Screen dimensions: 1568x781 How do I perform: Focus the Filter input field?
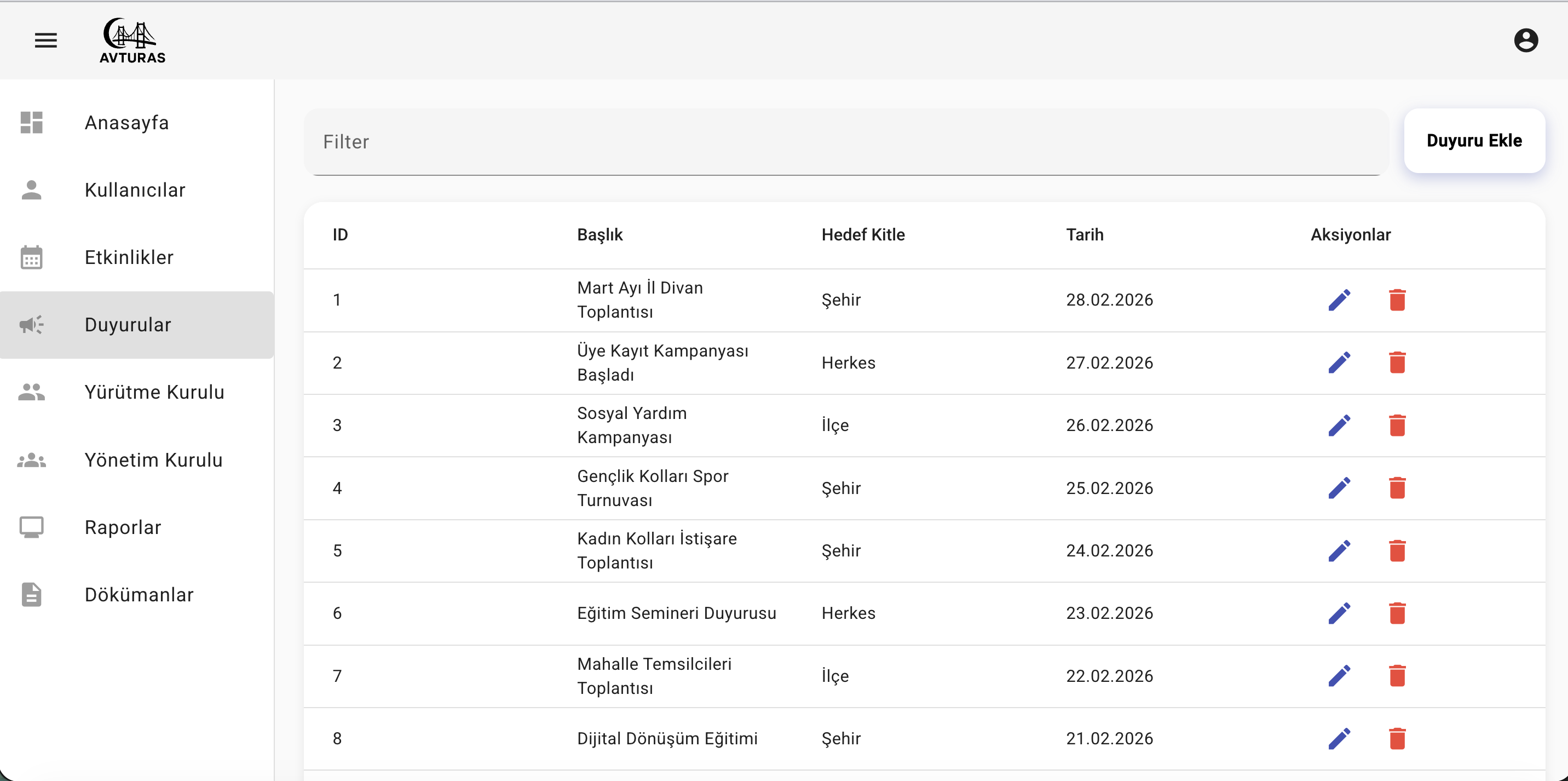pos(846,142)
